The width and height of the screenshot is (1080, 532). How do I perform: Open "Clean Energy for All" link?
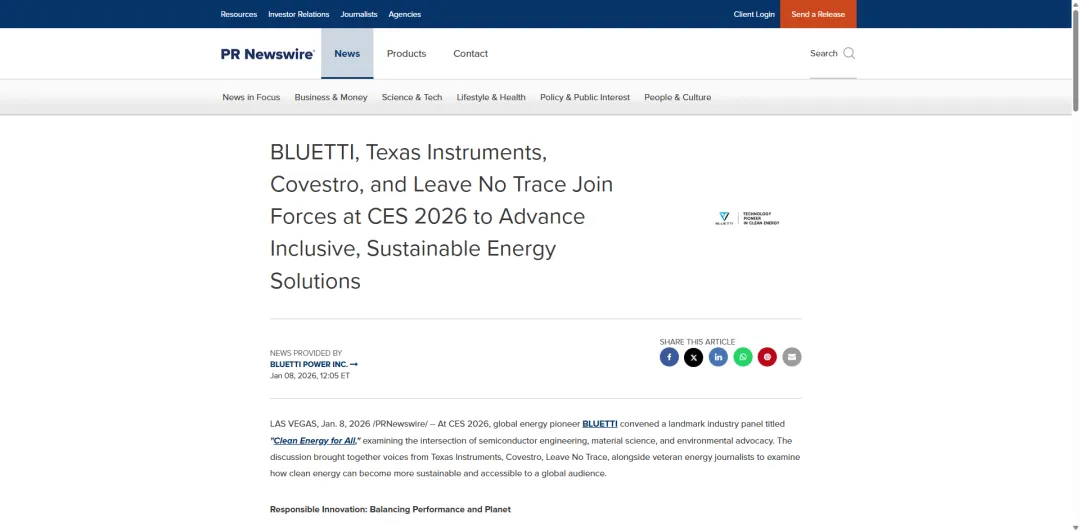tap(315, 440)
